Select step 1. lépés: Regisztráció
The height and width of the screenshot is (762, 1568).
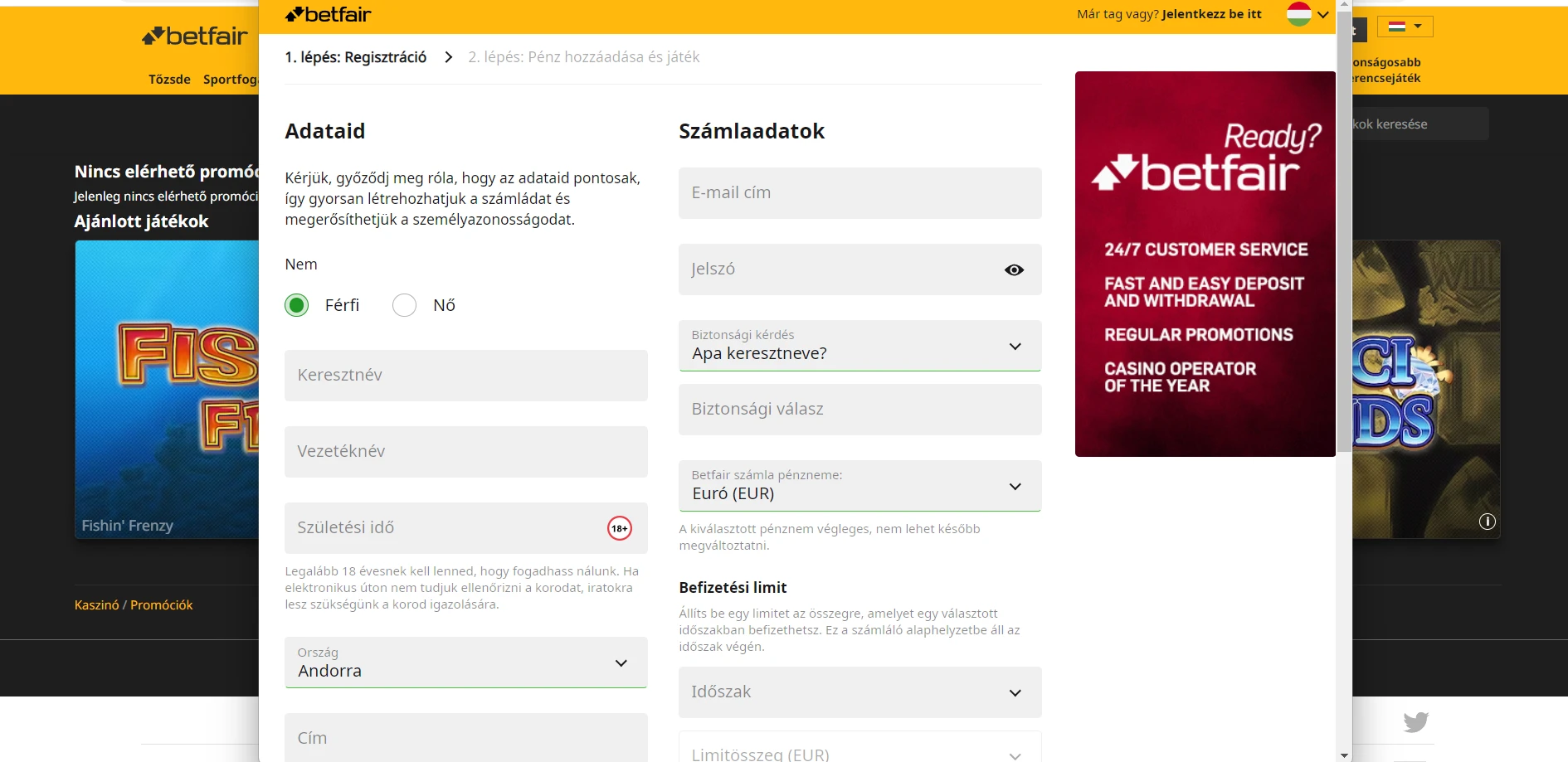(355, 57)
